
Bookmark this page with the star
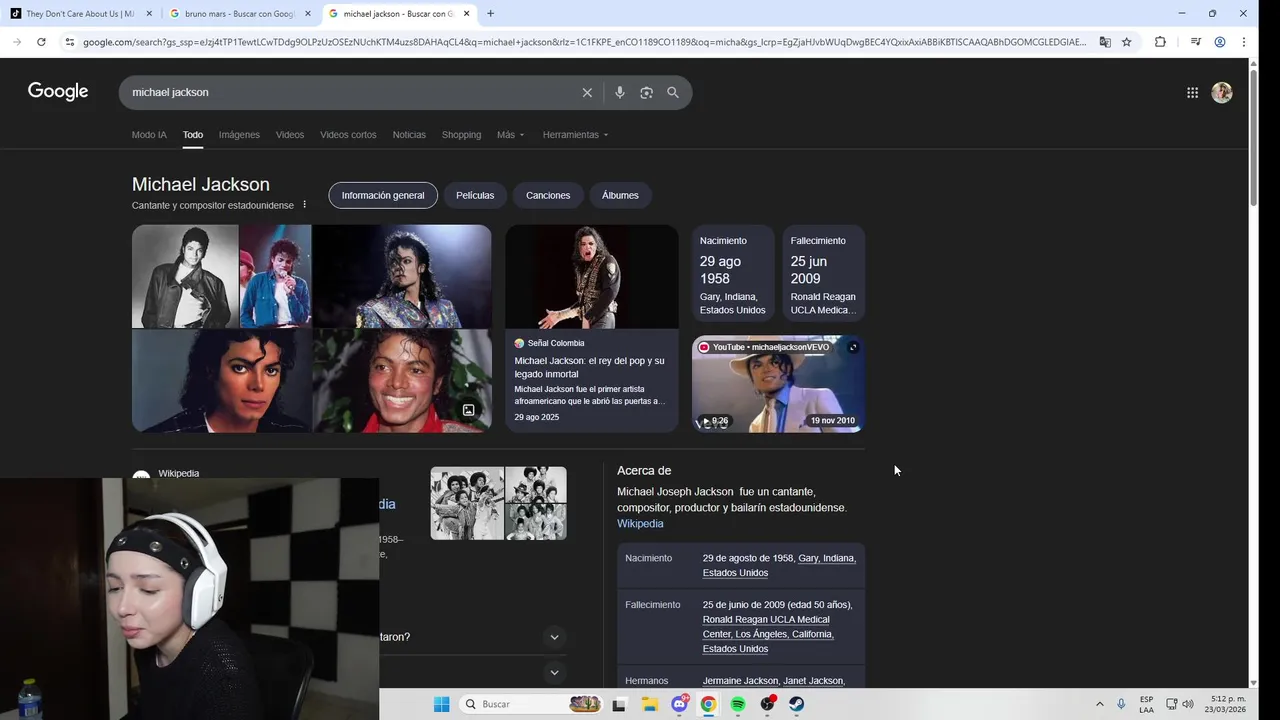pos(1127,42)
